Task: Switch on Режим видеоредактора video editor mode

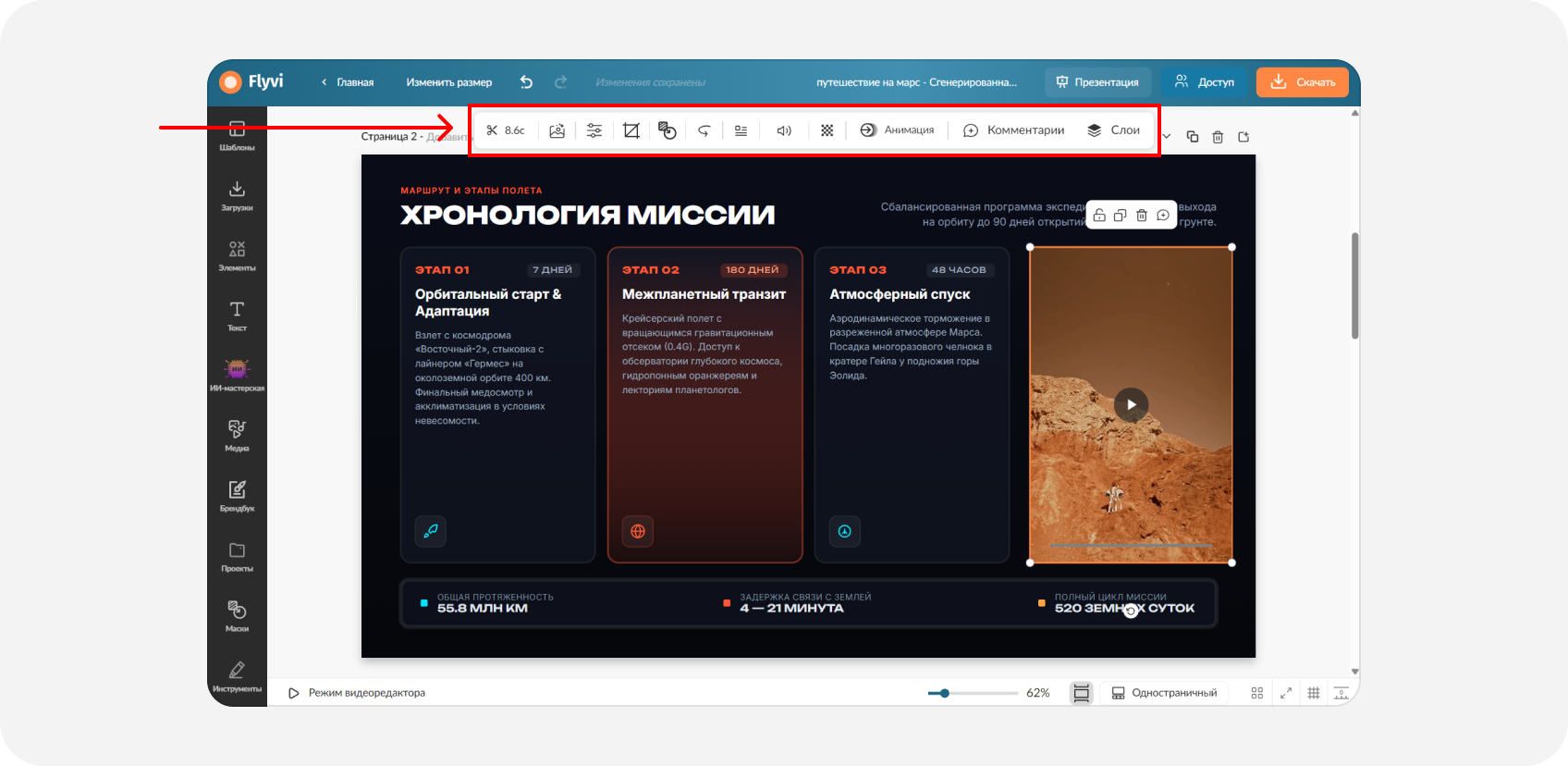Action: [357, 693]
